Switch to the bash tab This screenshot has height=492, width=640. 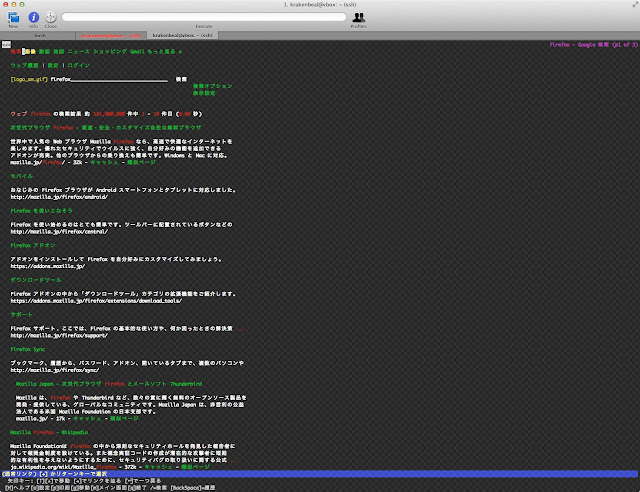coord(40,36)
